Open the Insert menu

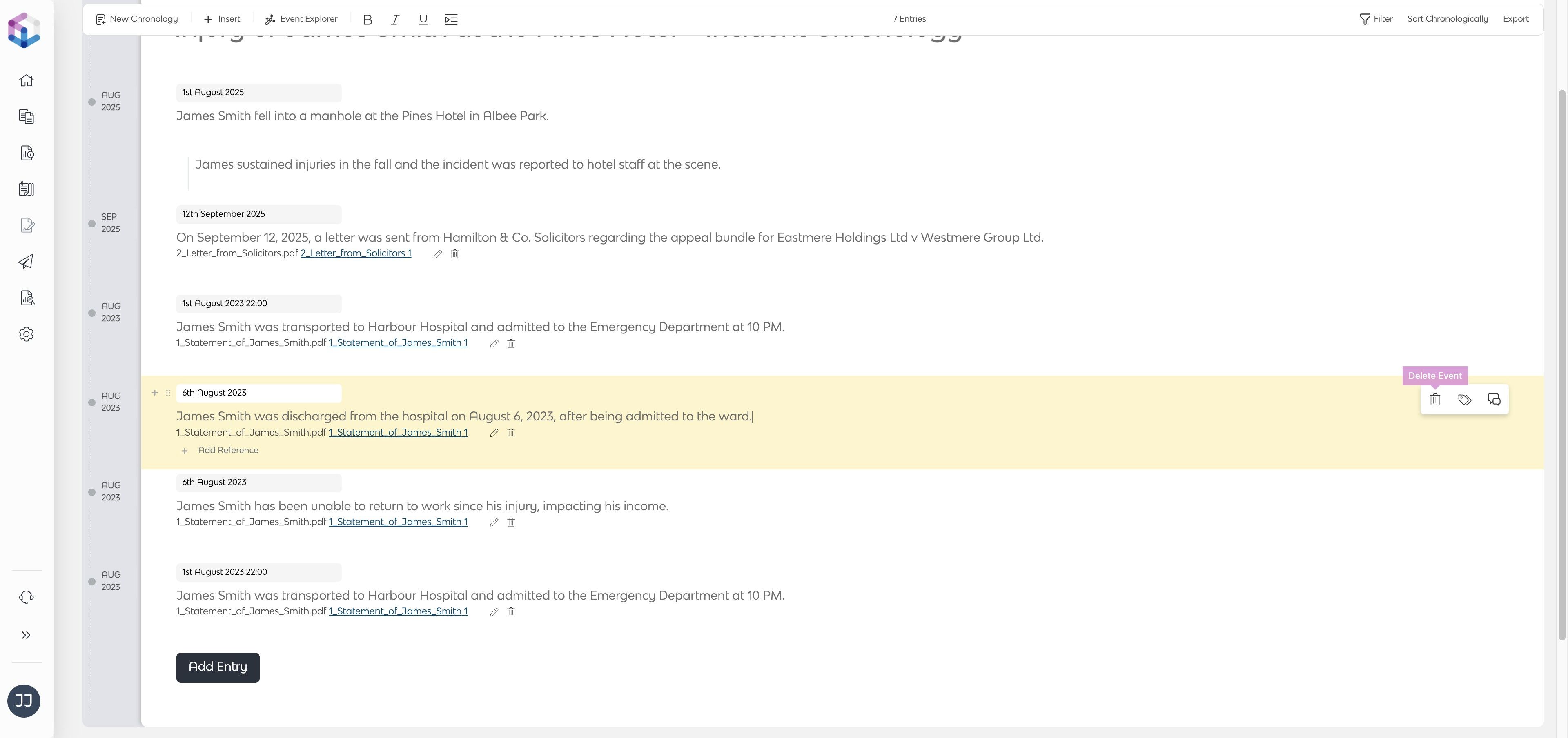[x=222, y=20]
